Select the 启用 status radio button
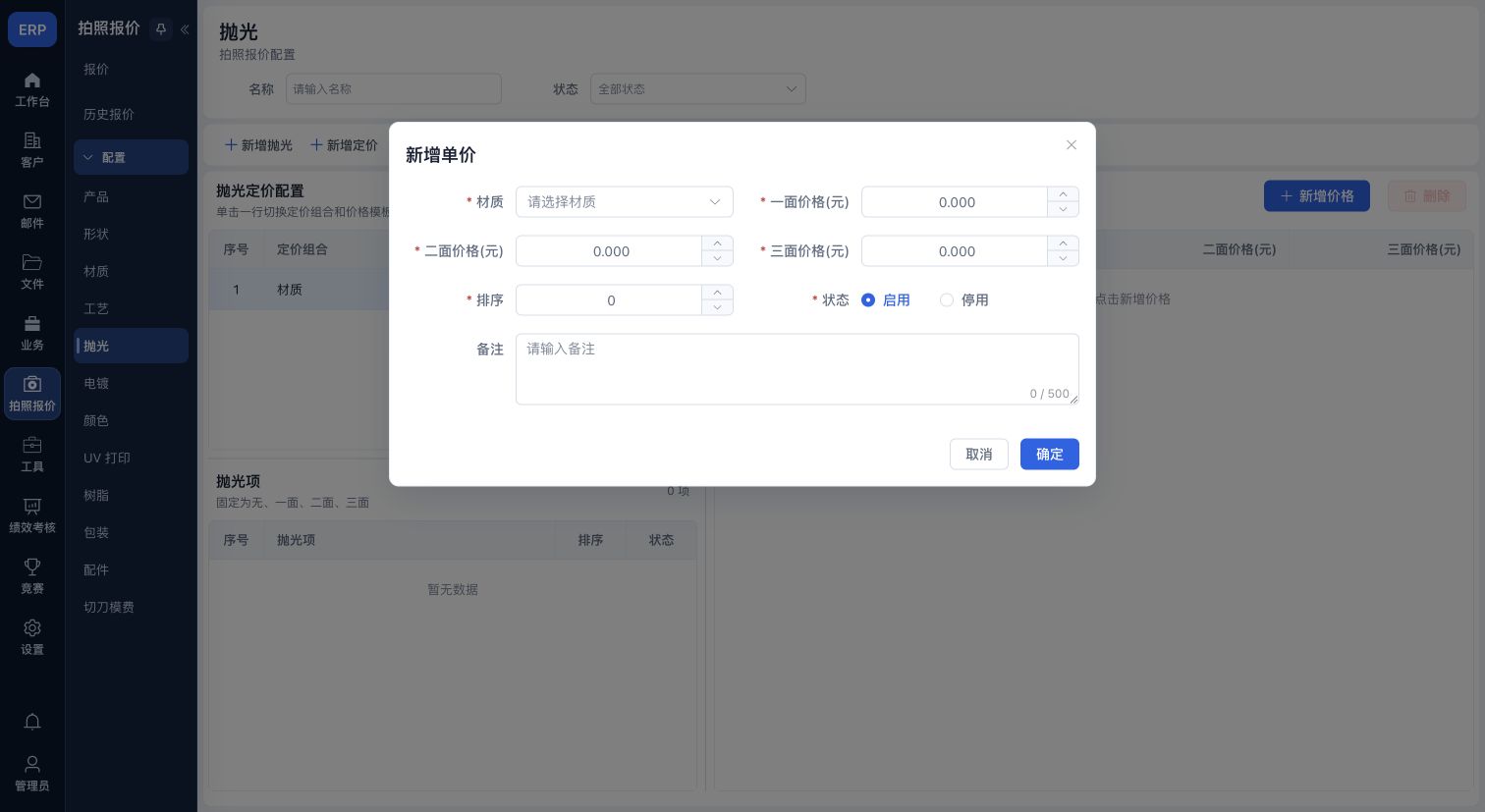Viewport: 1485px width, 812px height. point(868,300)
